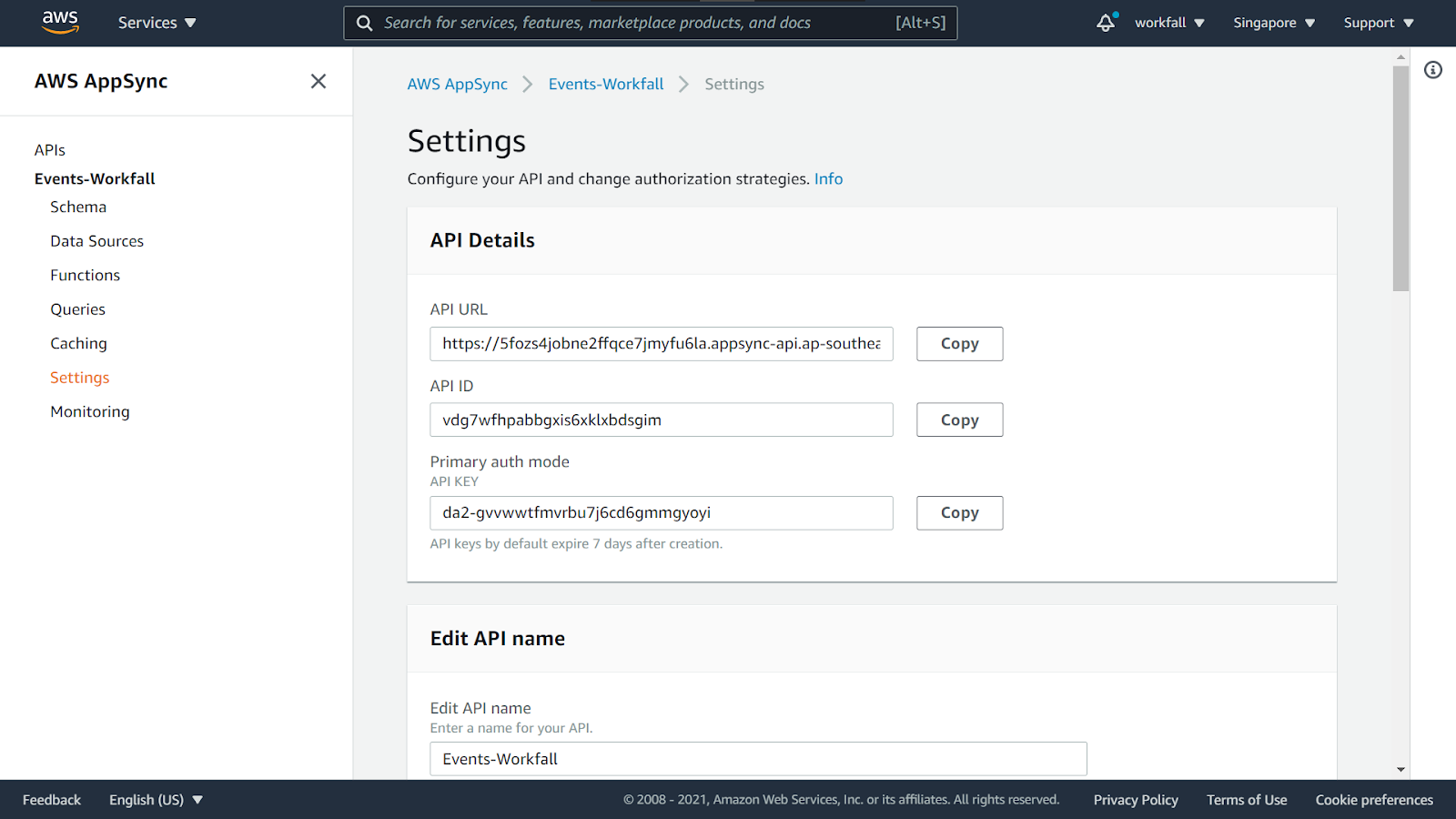
Task: Go to APIs in the sidebar
Action: pos(50,150)
